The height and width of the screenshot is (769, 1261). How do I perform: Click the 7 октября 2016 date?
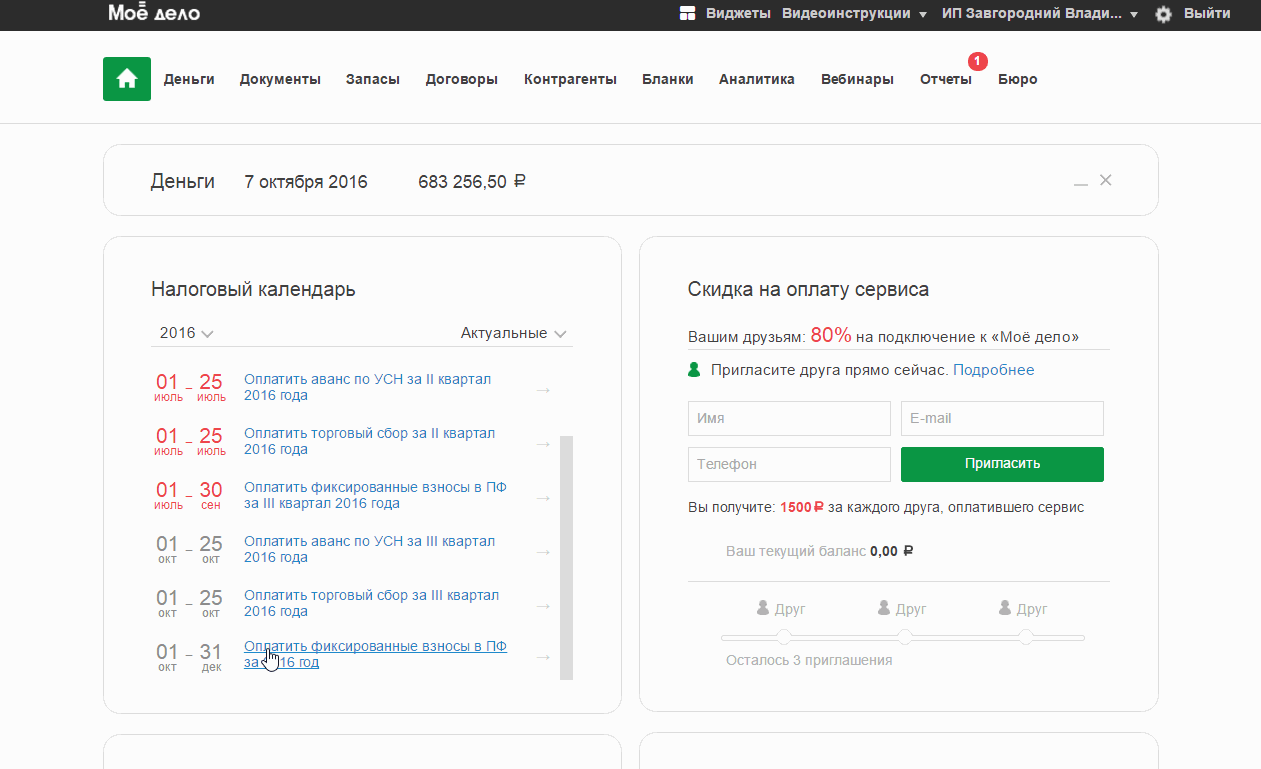pos(306,182)
